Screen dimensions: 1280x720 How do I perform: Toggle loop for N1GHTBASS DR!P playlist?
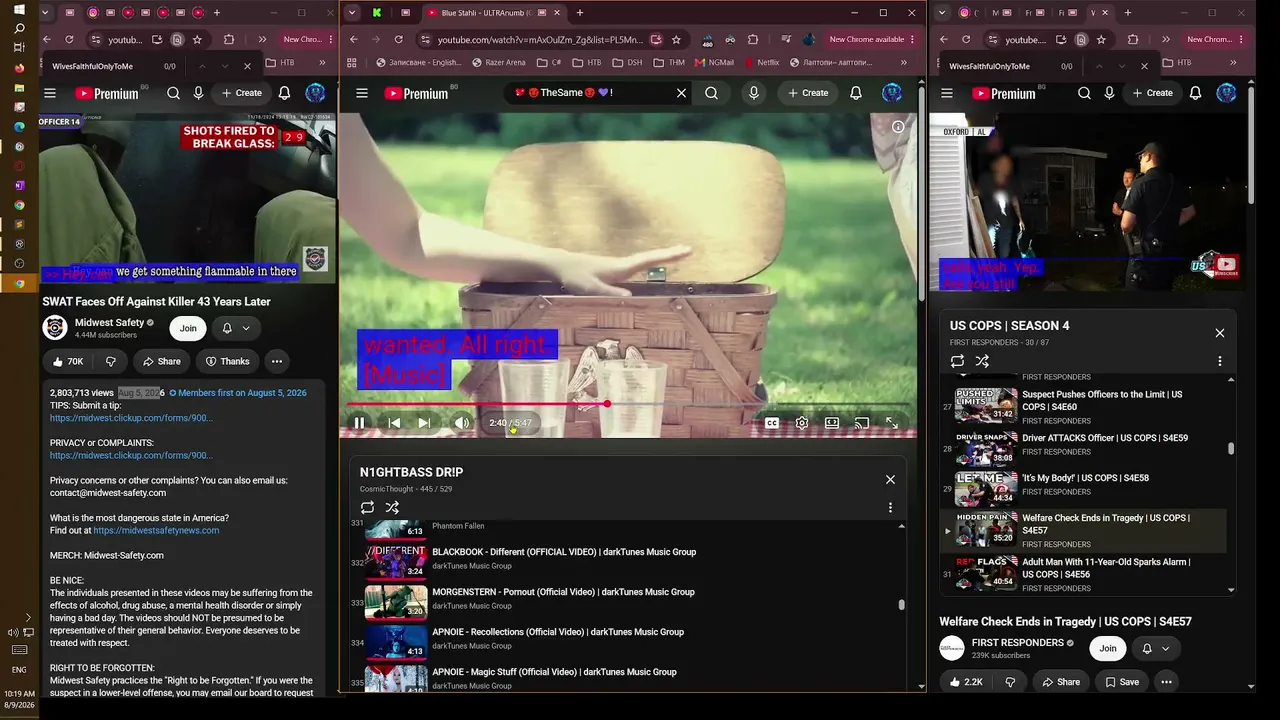coord(368,508)
